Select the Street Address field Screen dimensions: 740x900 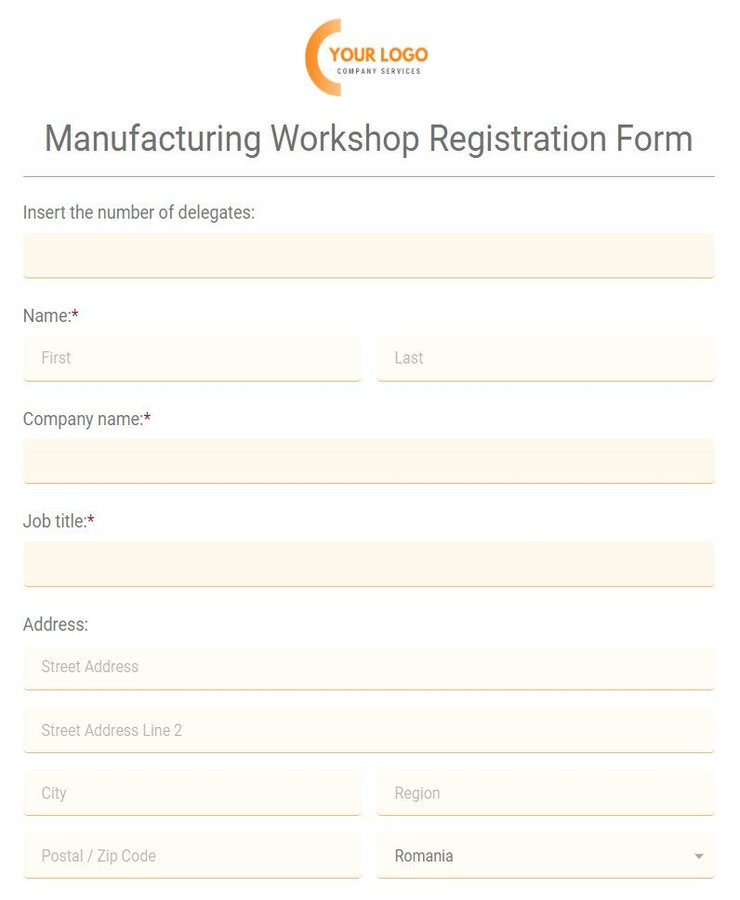[368, 667]
